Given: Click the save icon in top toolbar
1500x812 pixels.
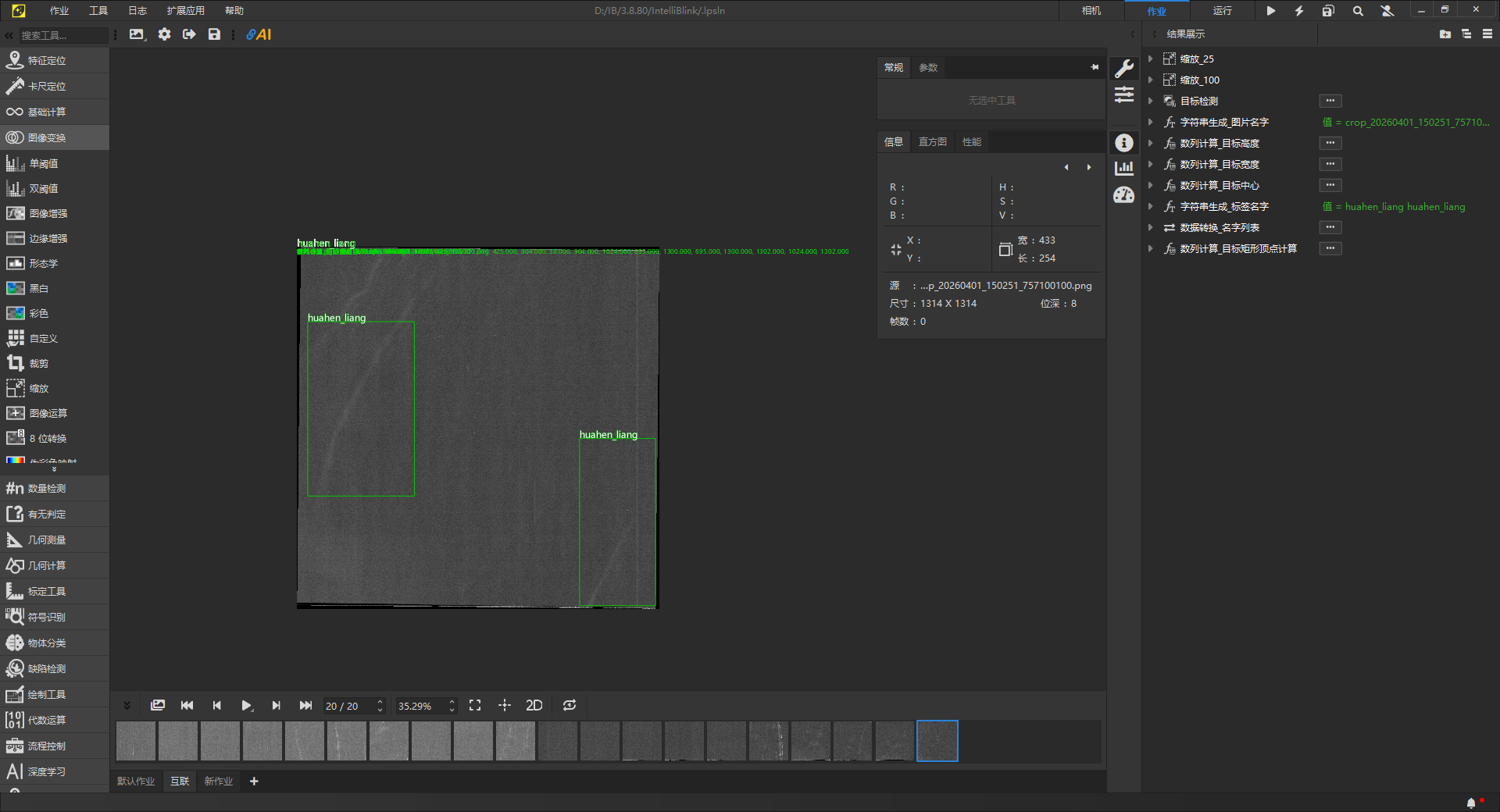Looking at the screenshot, I should click(214, 34).
